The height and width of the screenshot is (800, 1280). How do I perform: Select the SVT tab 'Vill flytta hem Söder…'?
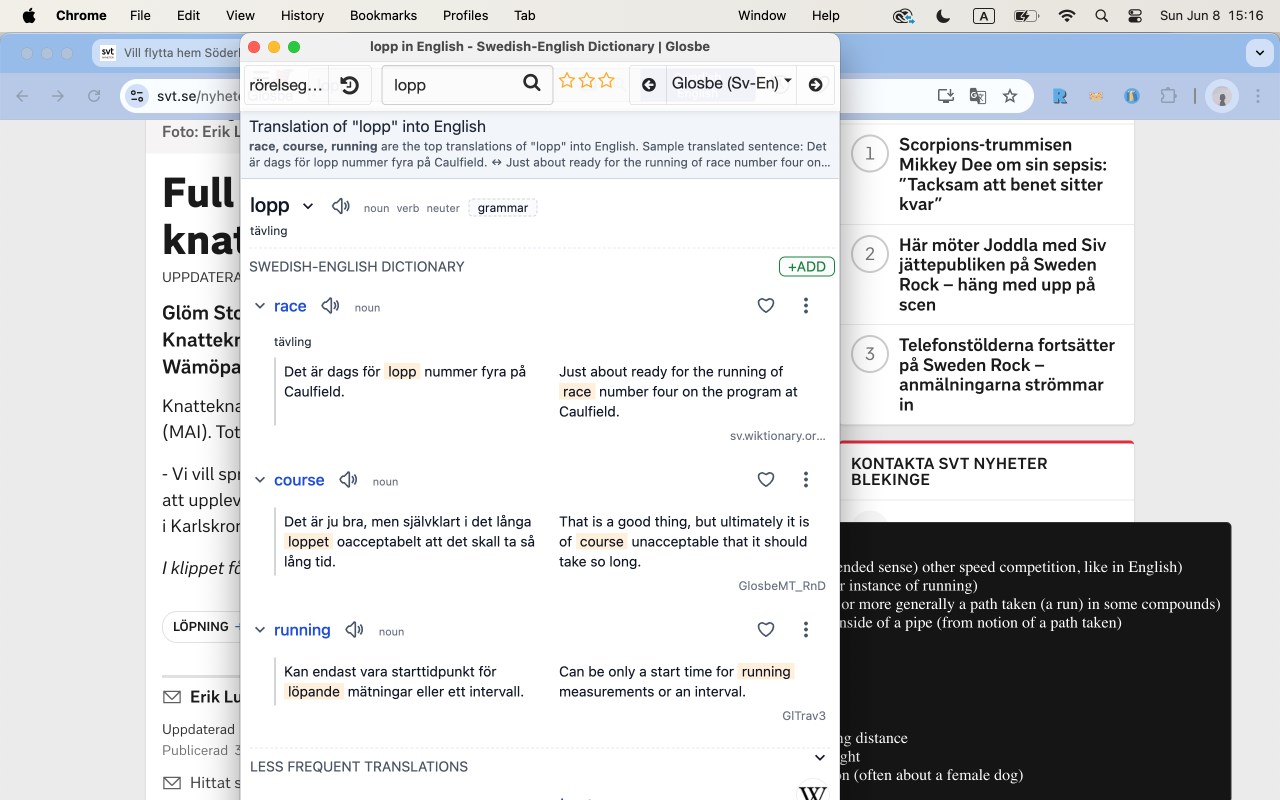coord(166,53)
